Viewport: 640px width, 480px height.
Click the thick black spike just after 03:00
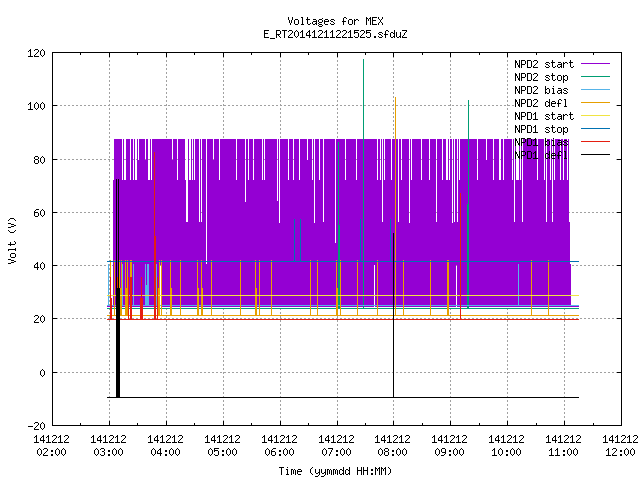118,288
